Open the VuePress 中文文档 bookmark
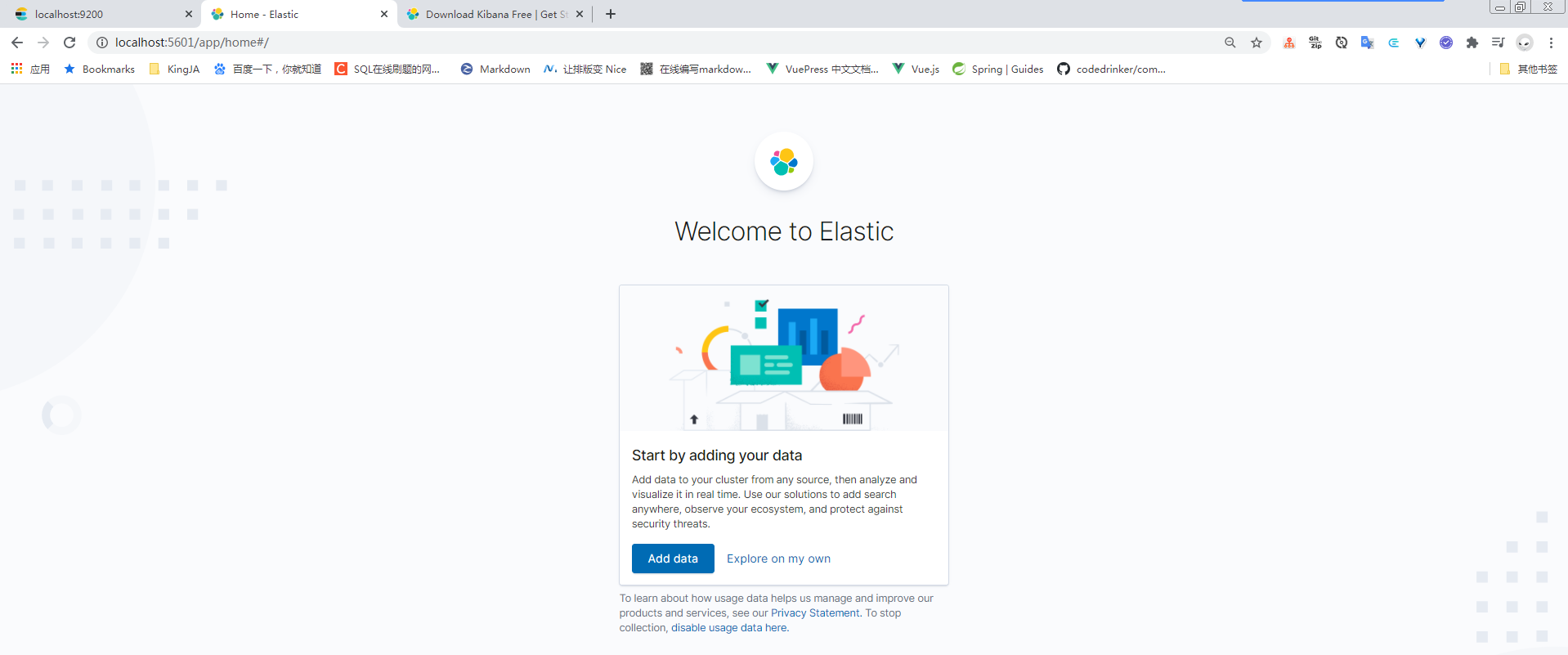Image resolution: width=1568 pixels, height=655 pixels. click(x=822, y=70)
